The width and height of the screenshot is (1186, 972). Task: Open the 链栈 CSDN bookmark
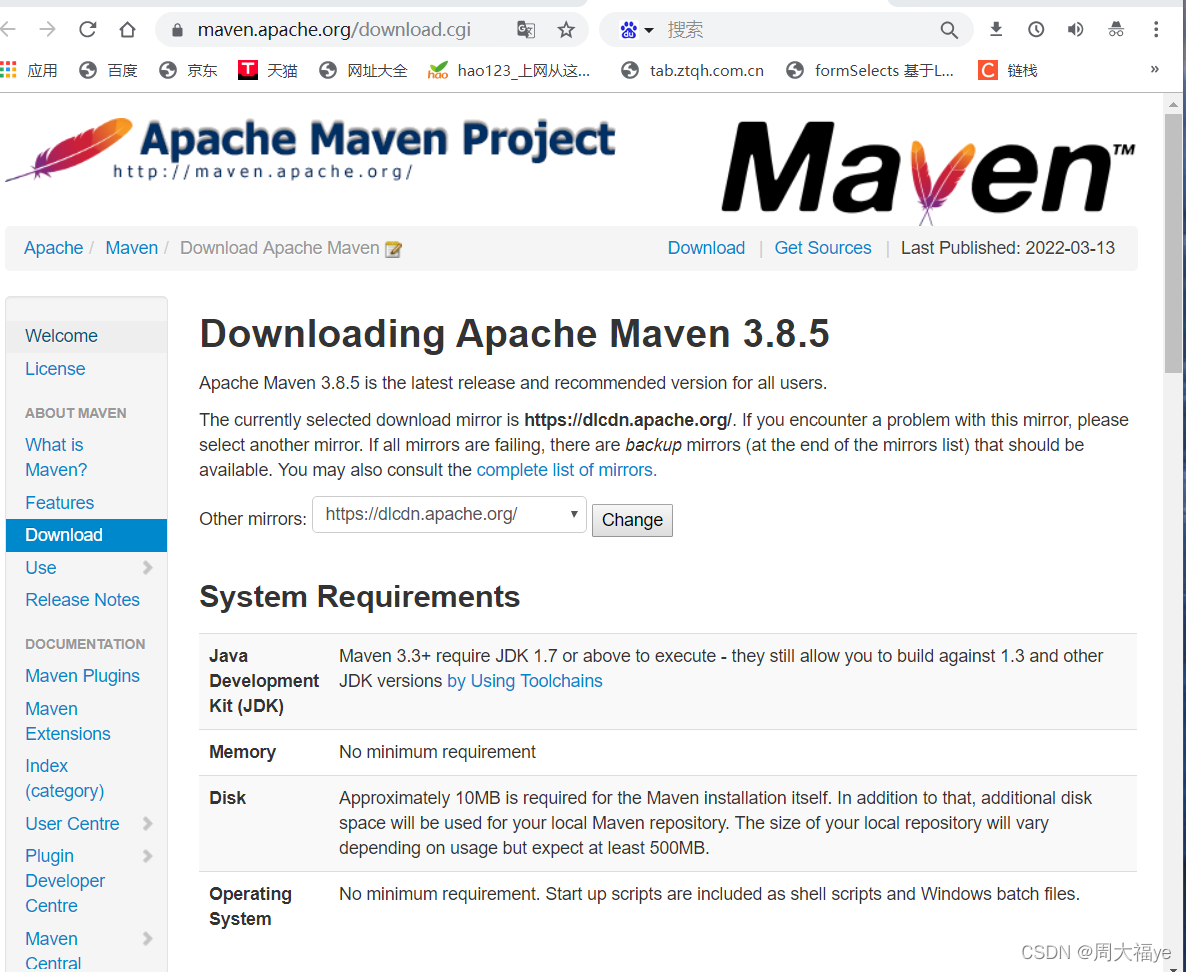pyautogui.click(x=1007, y=70)
